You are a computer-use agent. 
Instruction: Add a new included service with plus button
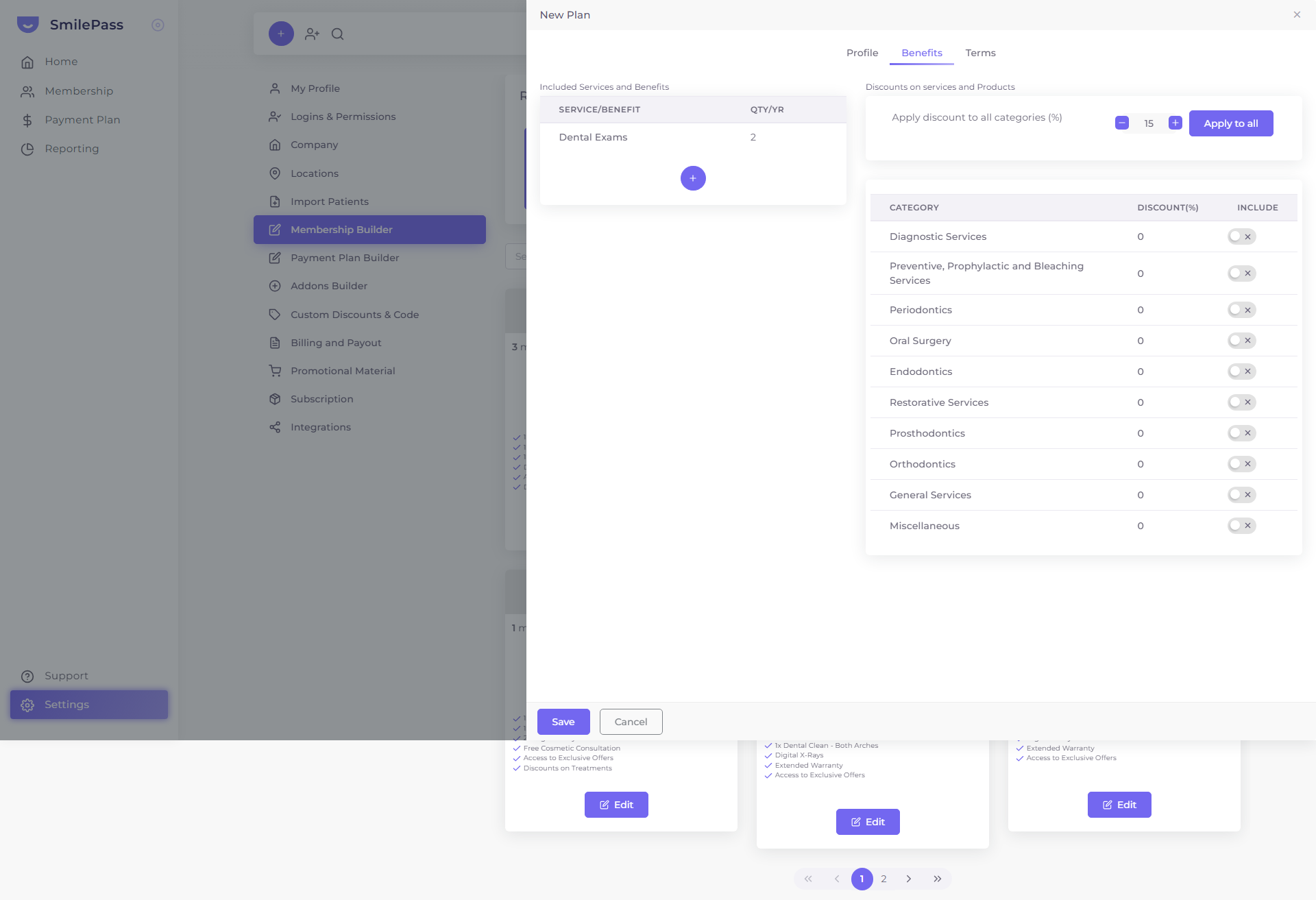coord(693,178)
